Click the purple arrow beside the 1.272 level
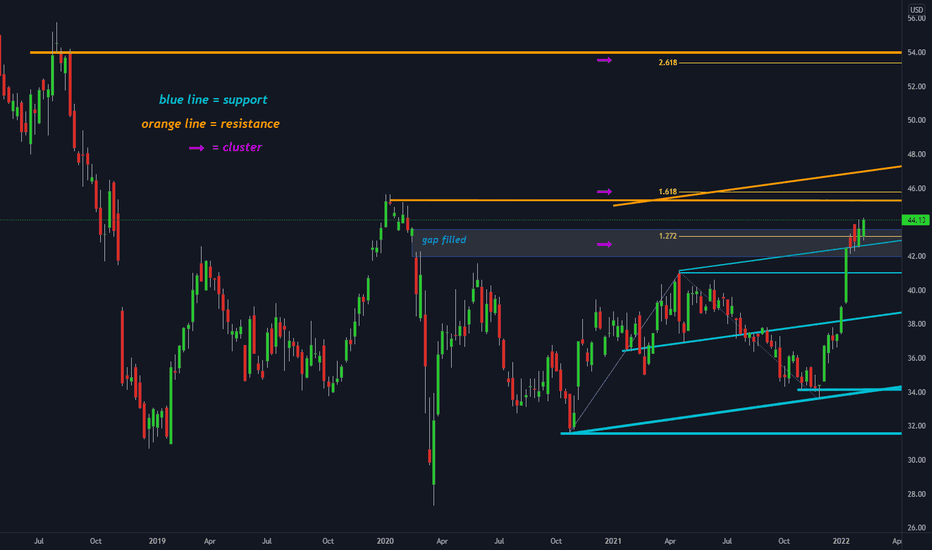 (x=604, y=244)
